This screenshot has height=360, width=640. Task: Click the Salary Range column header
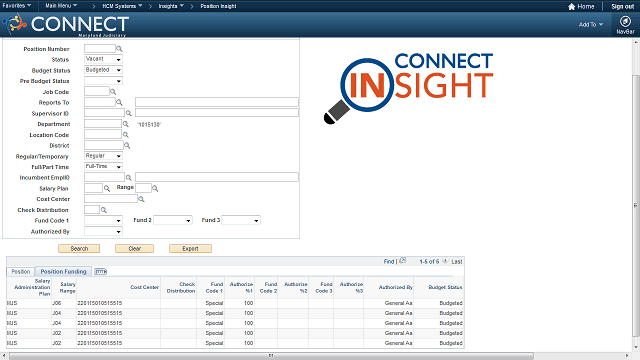(68, 287)
